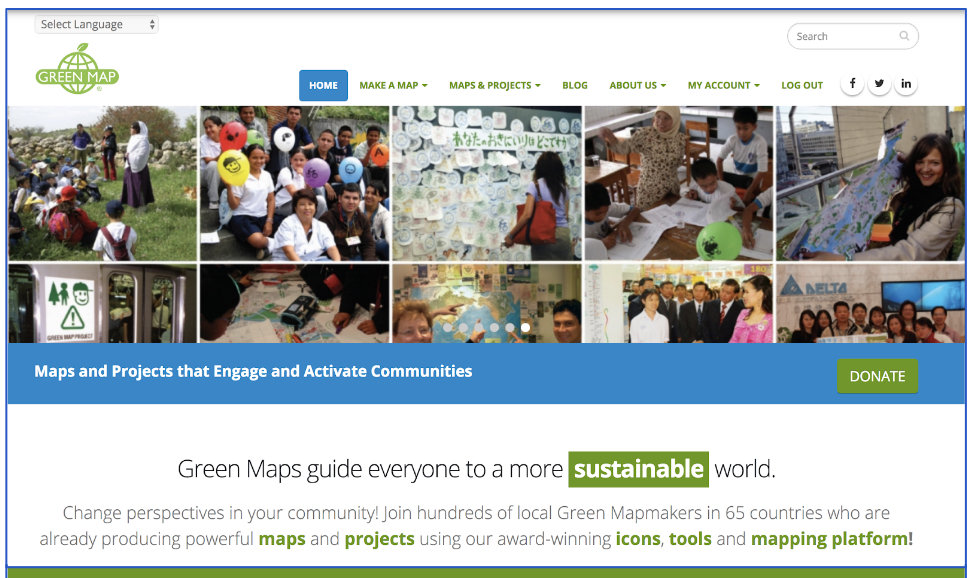Expand the Maps & Projects menu
This screenshot has width=978, height=578.
pyautogui.click(x=495, y=85)
